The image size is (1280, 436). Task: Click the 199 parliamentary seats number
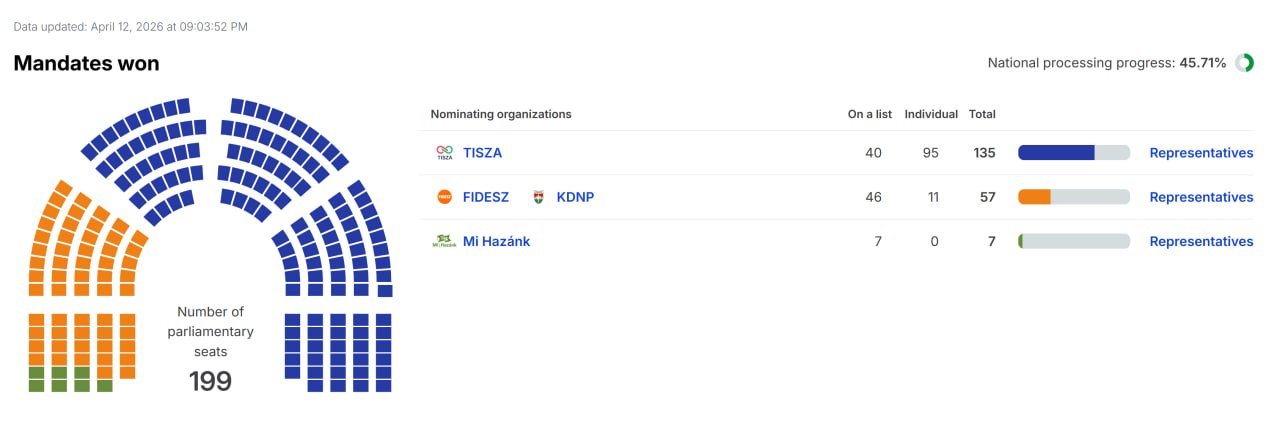click(x=210, y=381)
